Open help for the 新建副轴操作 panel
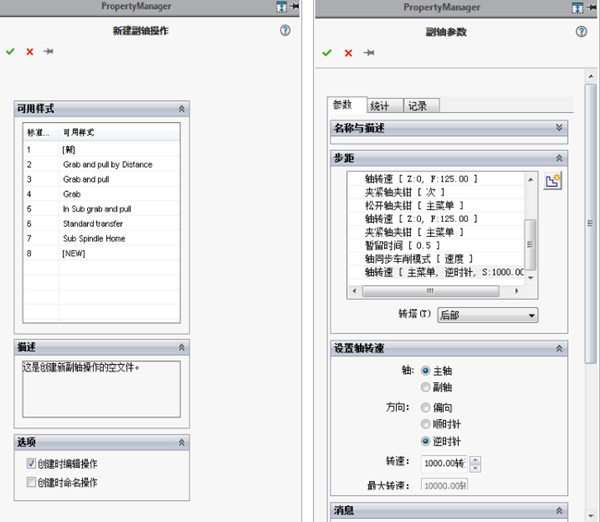 (285, 31)
